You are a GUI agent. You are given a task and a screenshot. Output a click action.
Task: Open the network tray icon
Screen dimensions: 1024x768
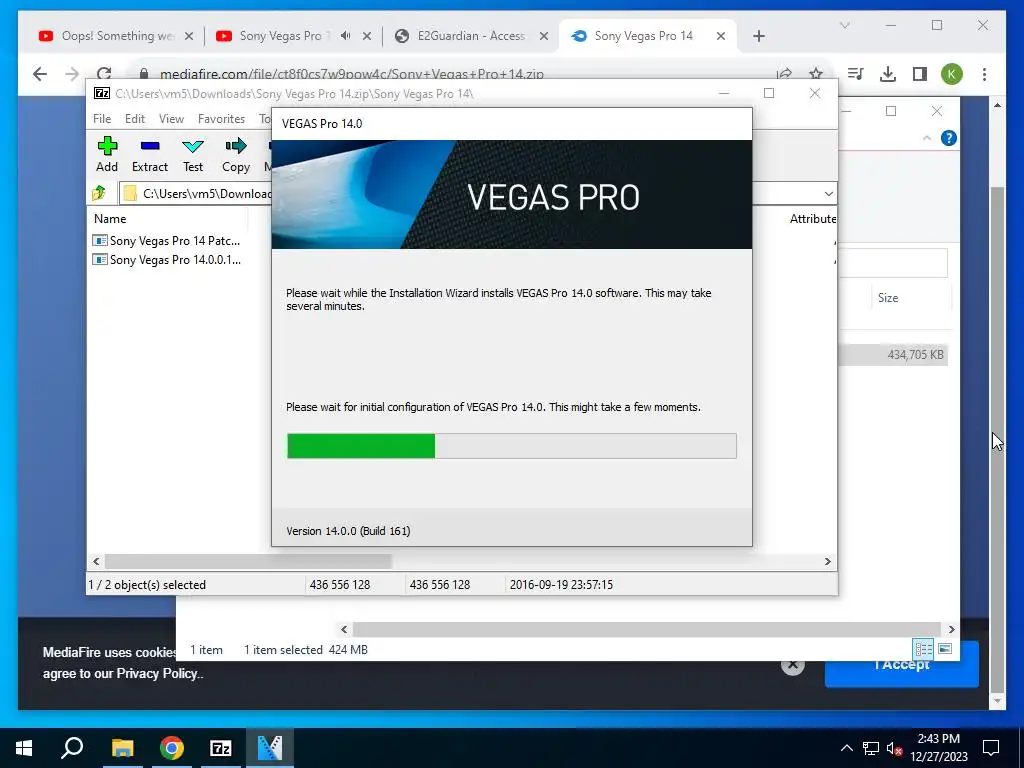tap(871, 748)
